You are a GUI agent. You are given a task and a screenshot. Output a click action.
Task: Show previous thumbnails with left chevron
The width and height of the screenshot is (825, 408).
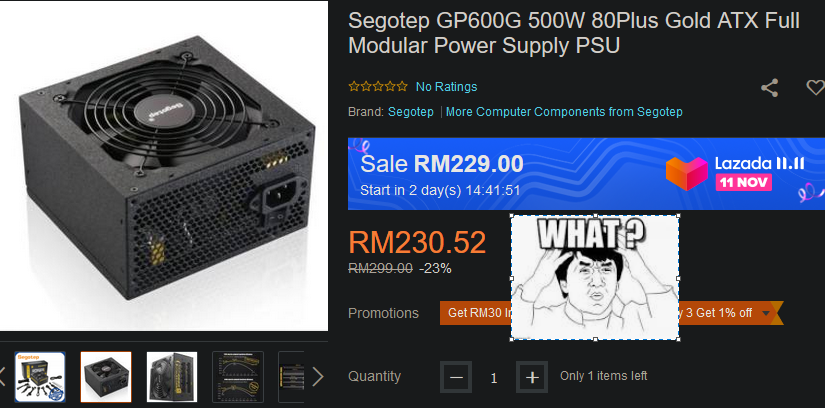pos(4,377)
